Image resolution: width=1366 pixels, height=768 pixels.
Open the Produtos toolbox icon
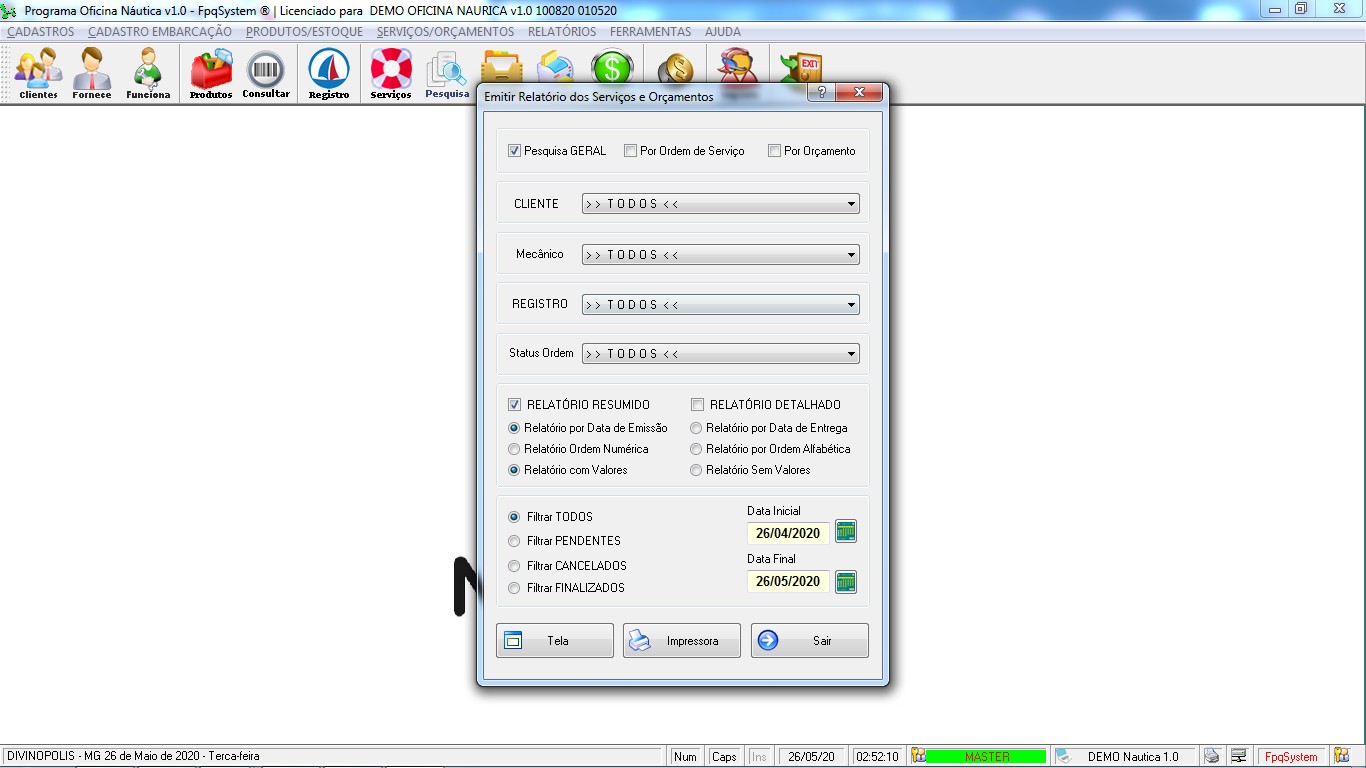[x=211, y=74]
